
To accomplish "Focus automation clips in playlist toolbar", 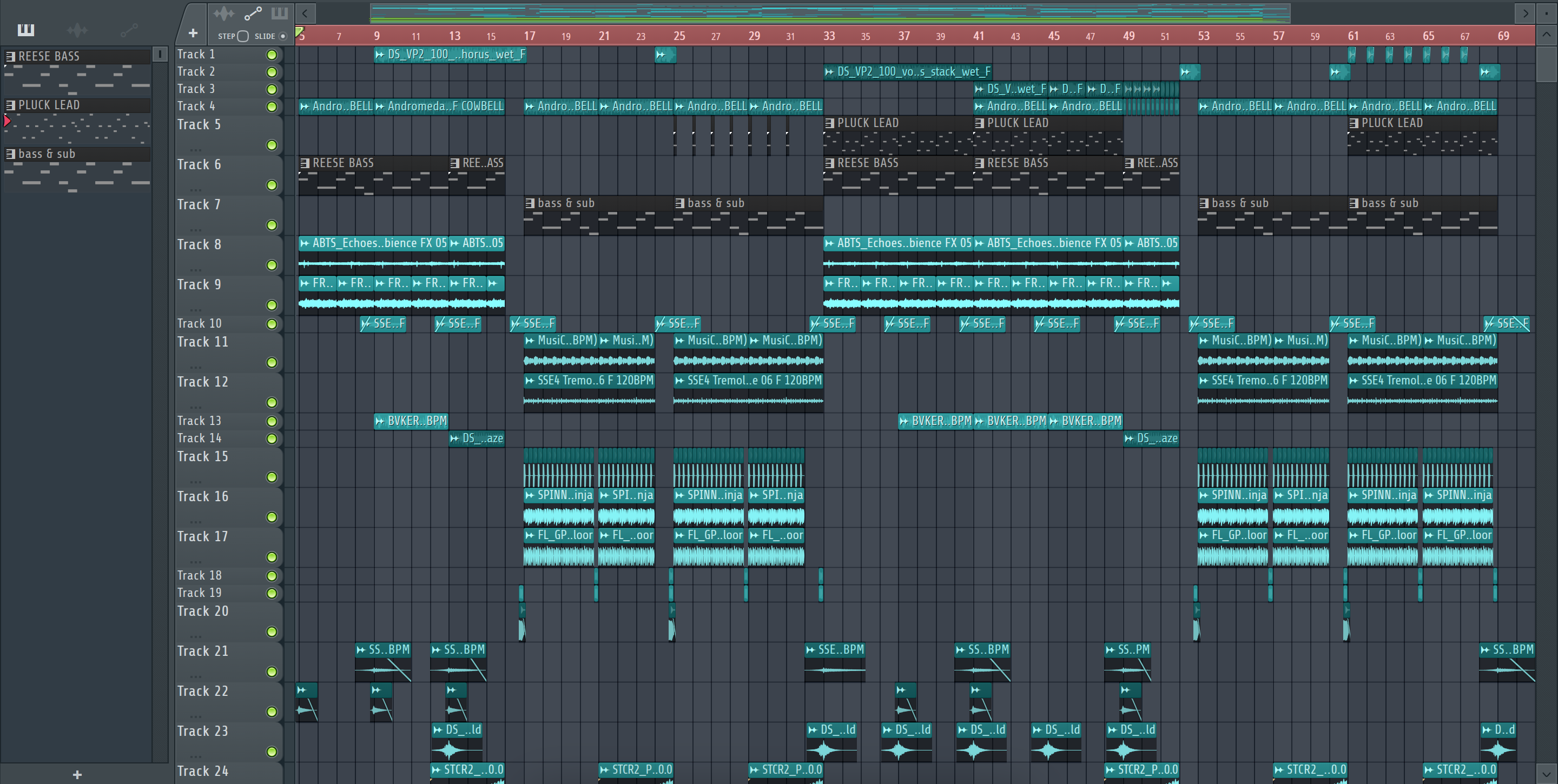I will point(253,12).
